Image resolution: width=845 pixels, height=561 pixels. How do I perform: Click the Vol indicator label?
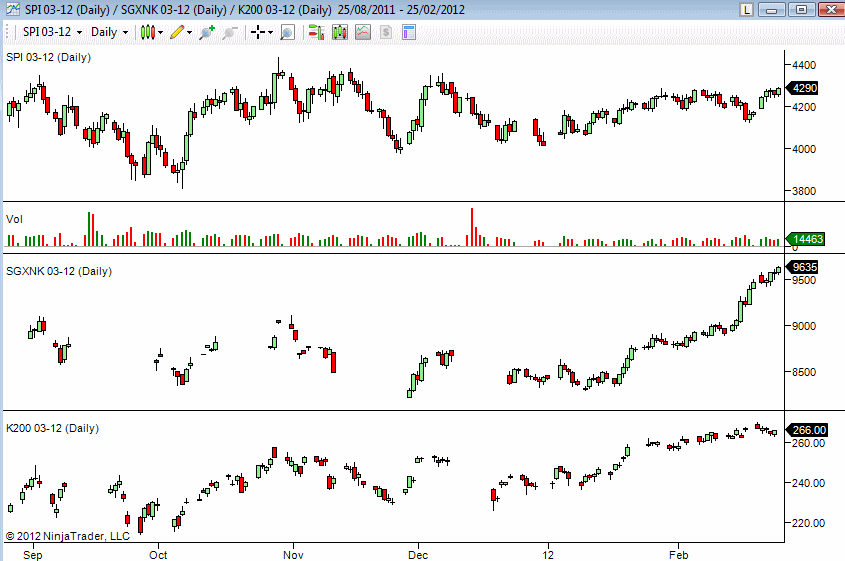coord(14,219)
